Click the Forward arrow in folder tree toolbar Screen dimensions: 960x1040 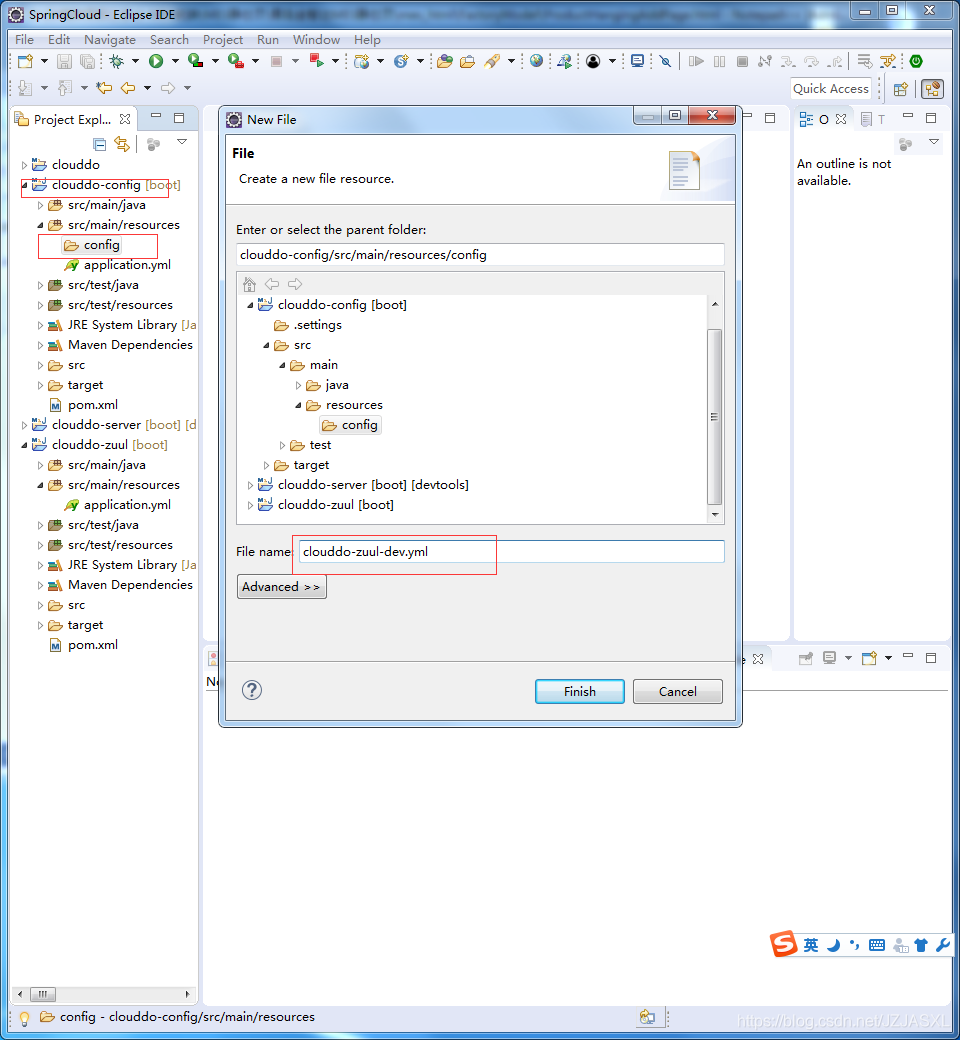tap(295, 284)
